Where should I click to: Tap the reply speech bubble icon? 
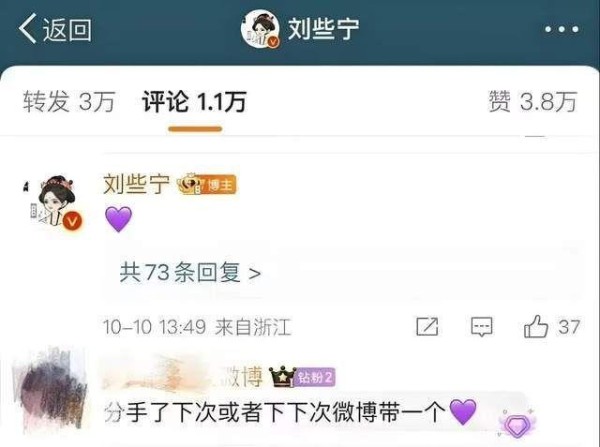(x=481, y=327)
